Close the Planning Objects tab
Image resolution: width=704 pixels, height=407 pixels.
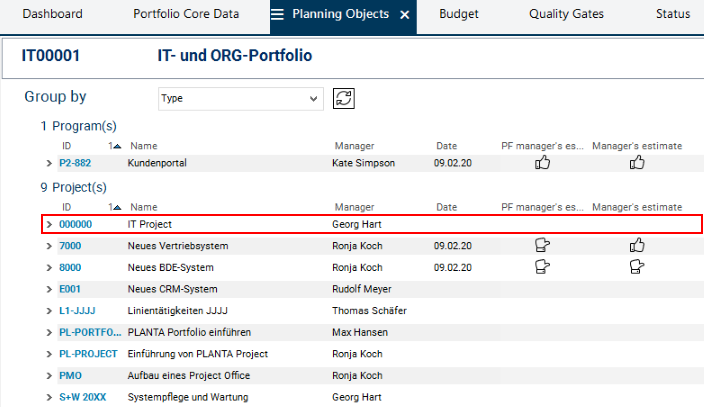point(404,15)
